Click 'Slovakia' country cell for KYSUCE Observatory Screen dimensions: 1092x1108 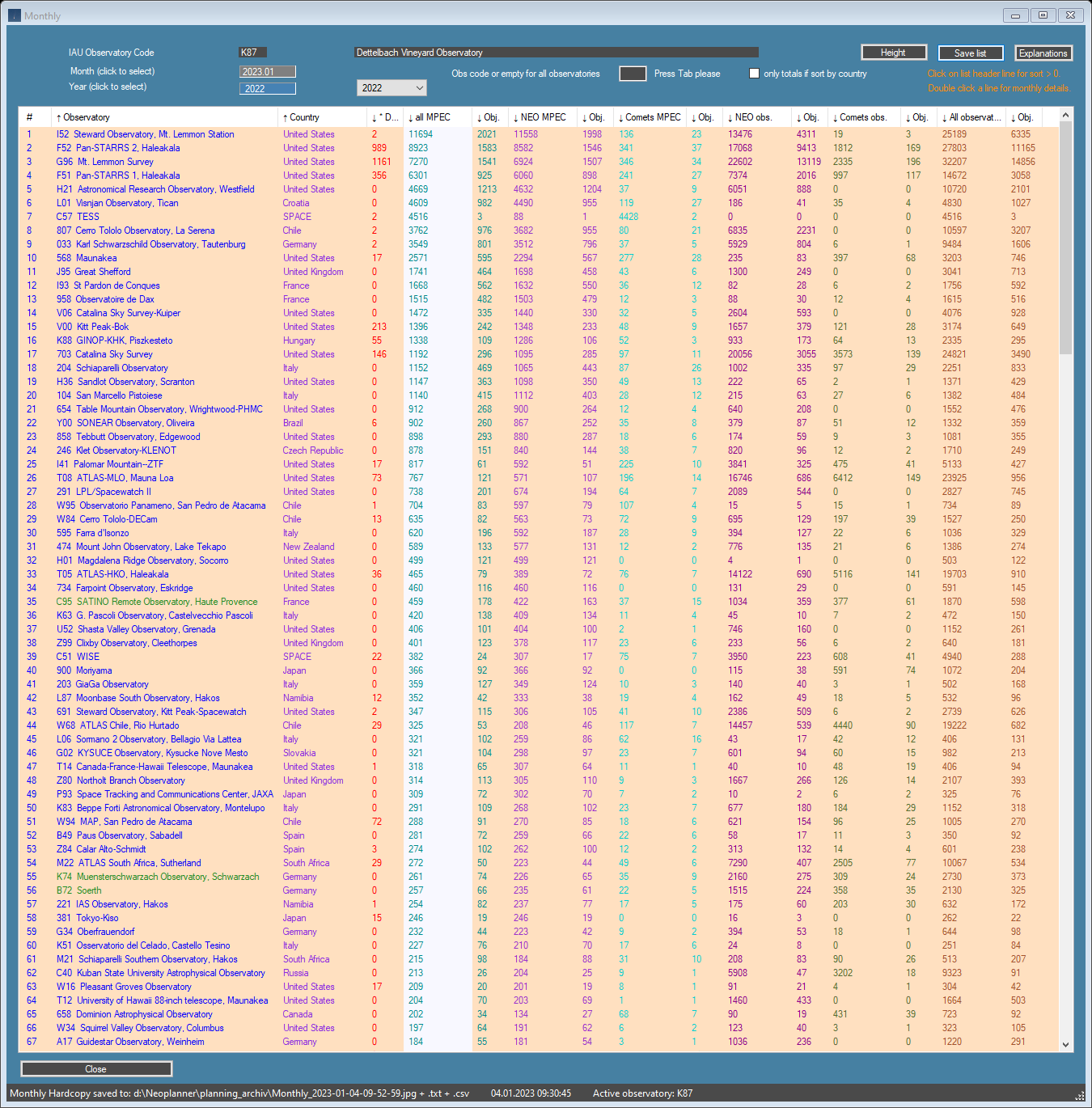pos(299,753)
